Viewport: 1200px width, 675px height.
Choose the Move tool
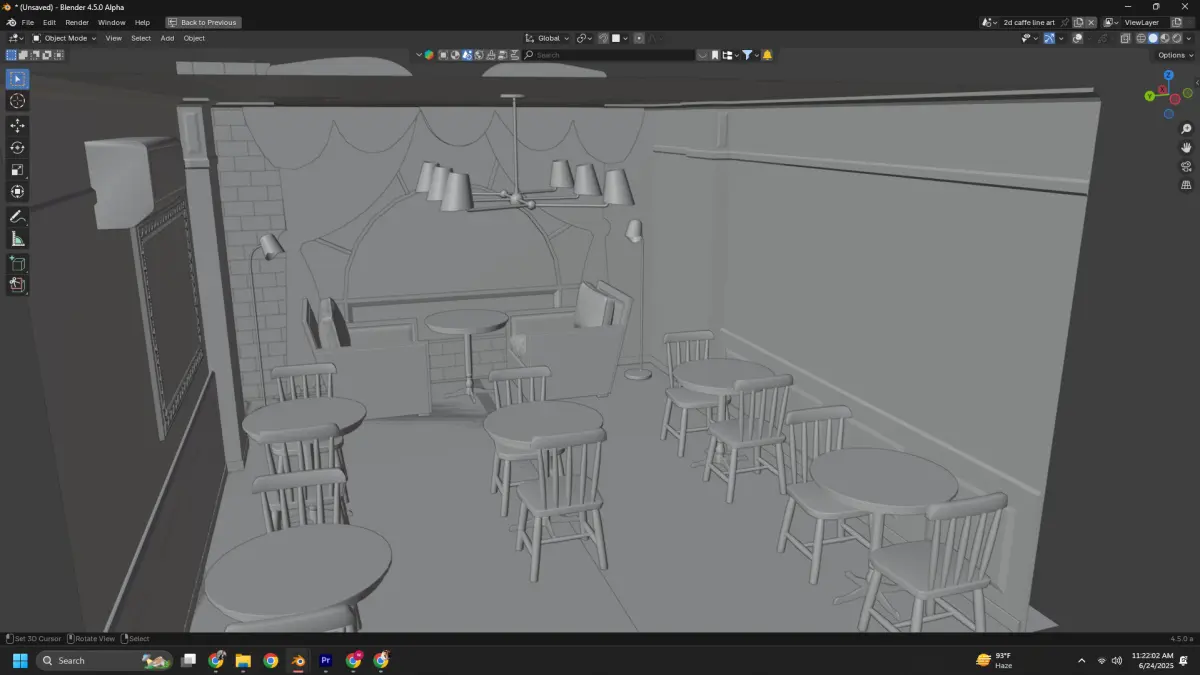click(x=17, y=126)
